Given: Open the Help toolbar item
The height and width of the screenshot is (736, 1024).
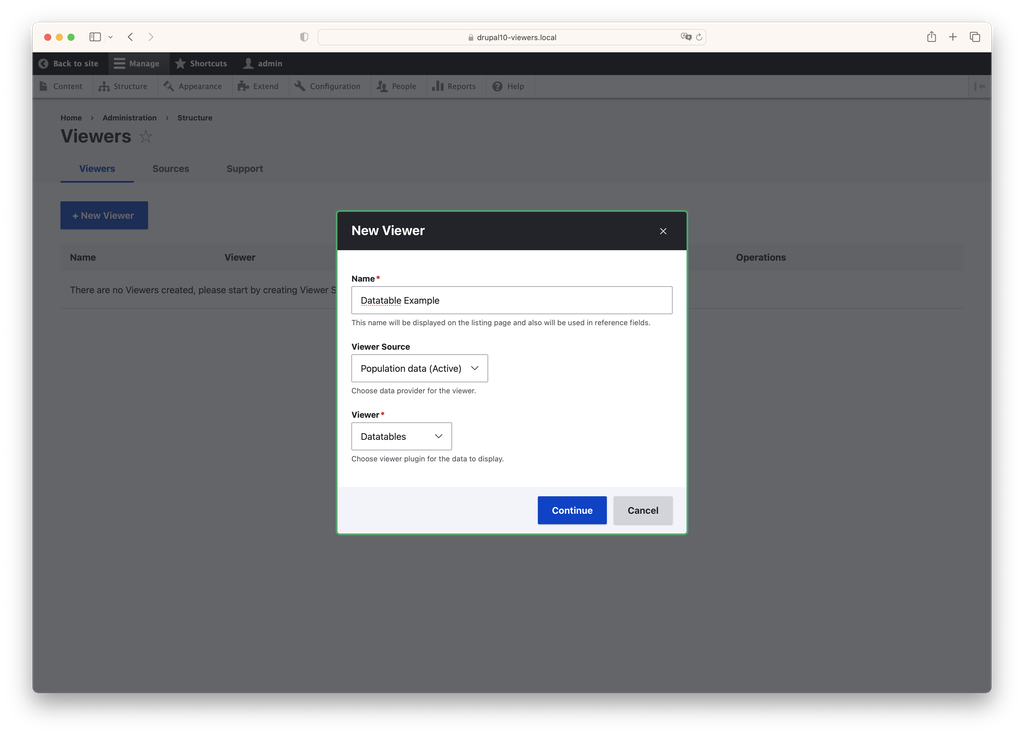Looking at the screenshot, I should tap(508, 86).
